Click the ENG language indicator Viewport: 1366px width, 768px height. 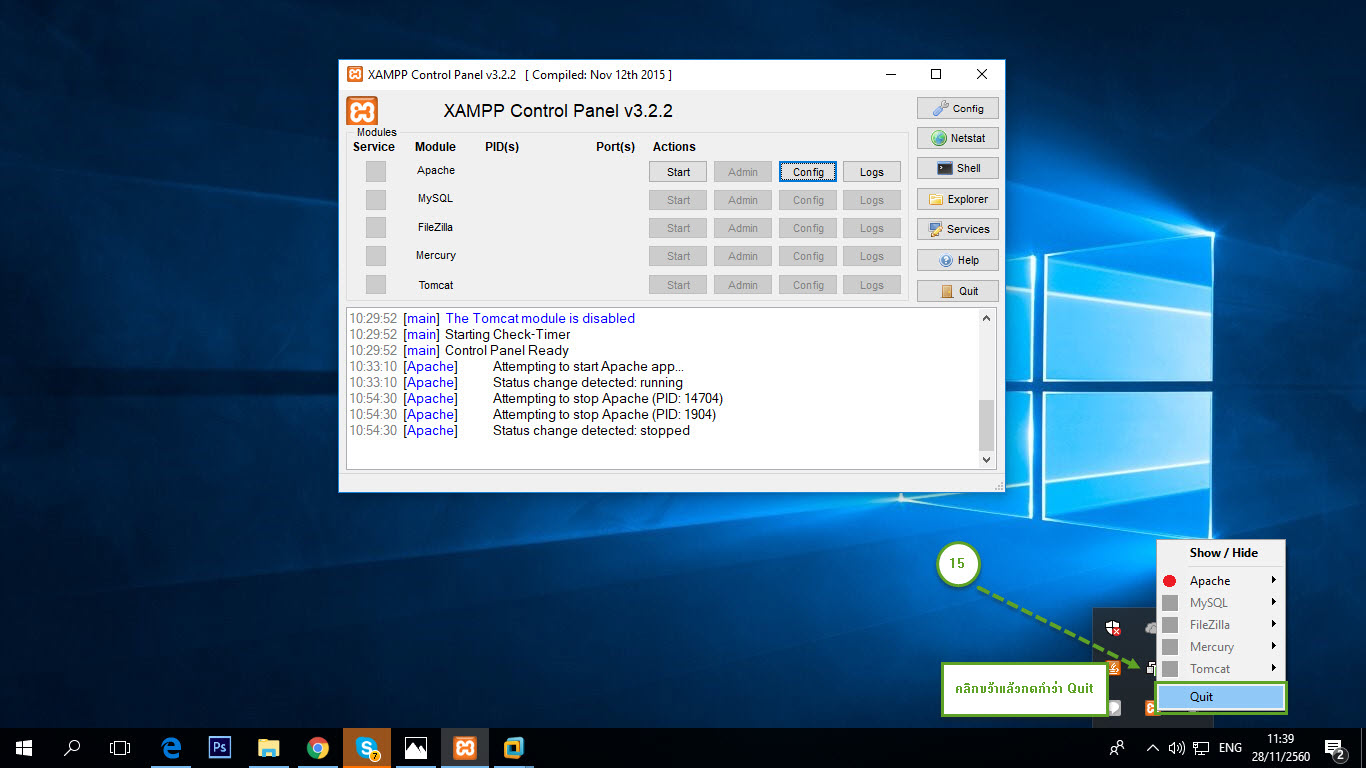click(x=1231, y=747)
